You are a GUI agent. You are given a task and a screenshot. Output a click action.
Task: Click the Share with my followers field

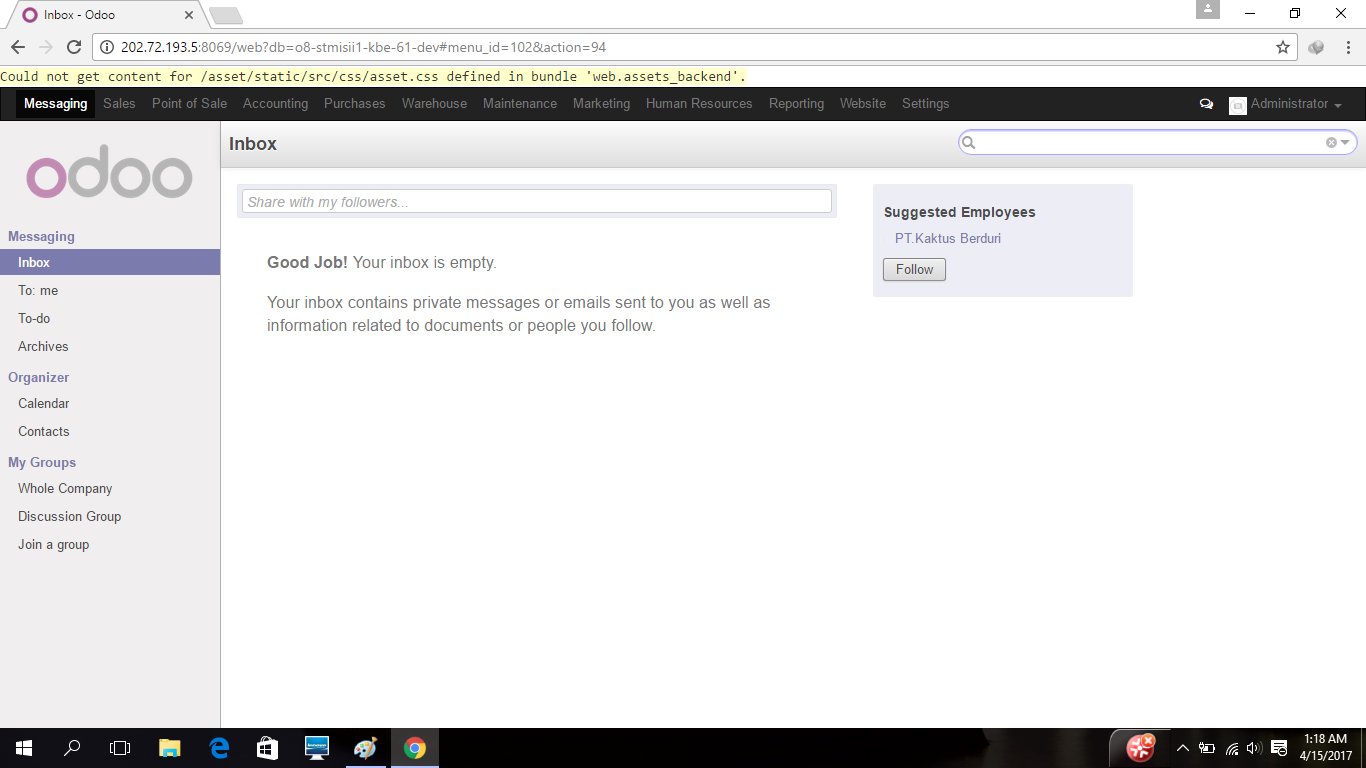point(536,201)
